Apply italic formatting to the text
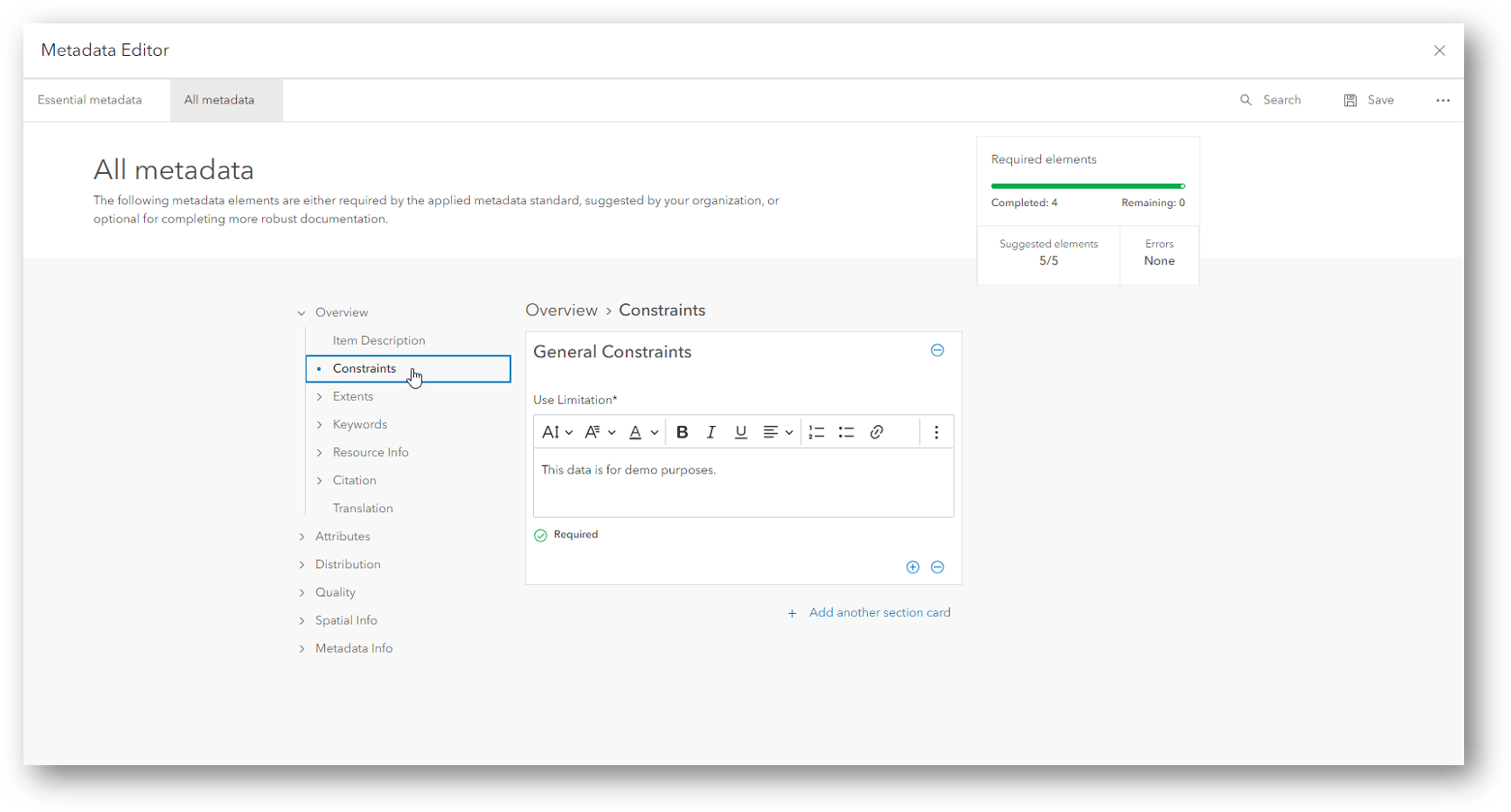The image size is (1511, 812). click(711, 431)
